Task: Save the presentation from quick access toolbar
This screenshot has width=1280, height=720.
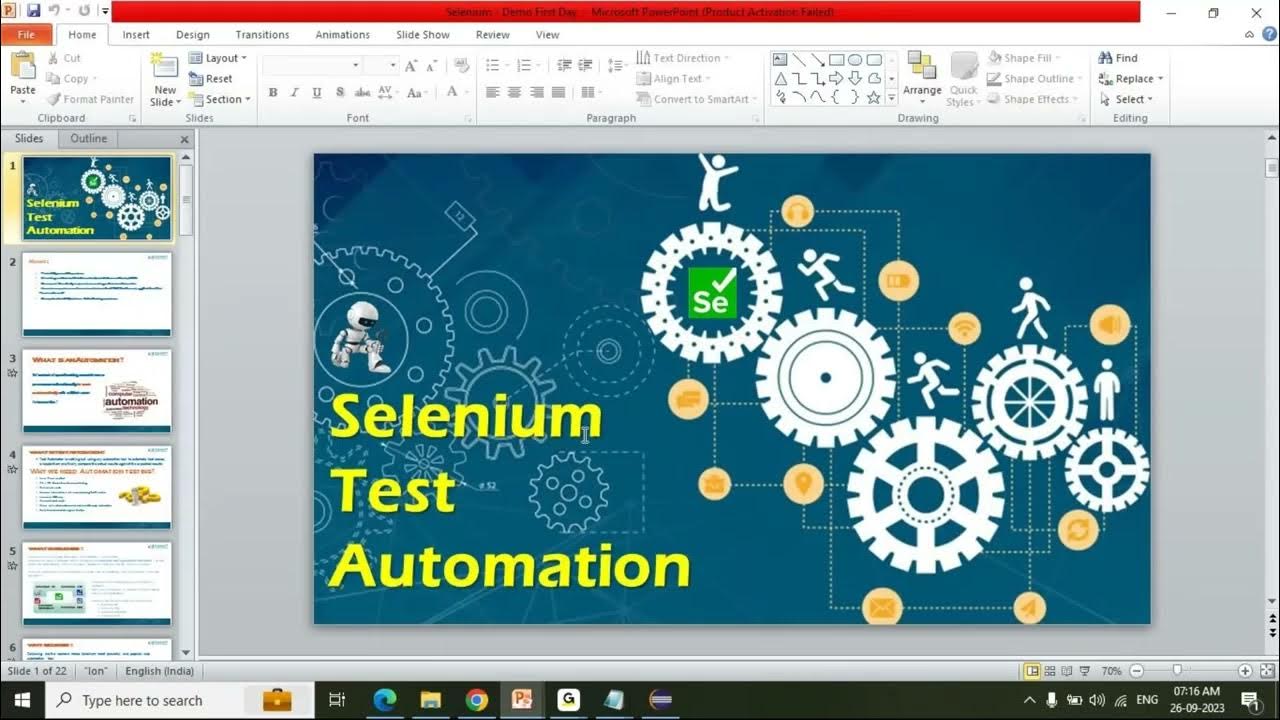Action: 33,11
